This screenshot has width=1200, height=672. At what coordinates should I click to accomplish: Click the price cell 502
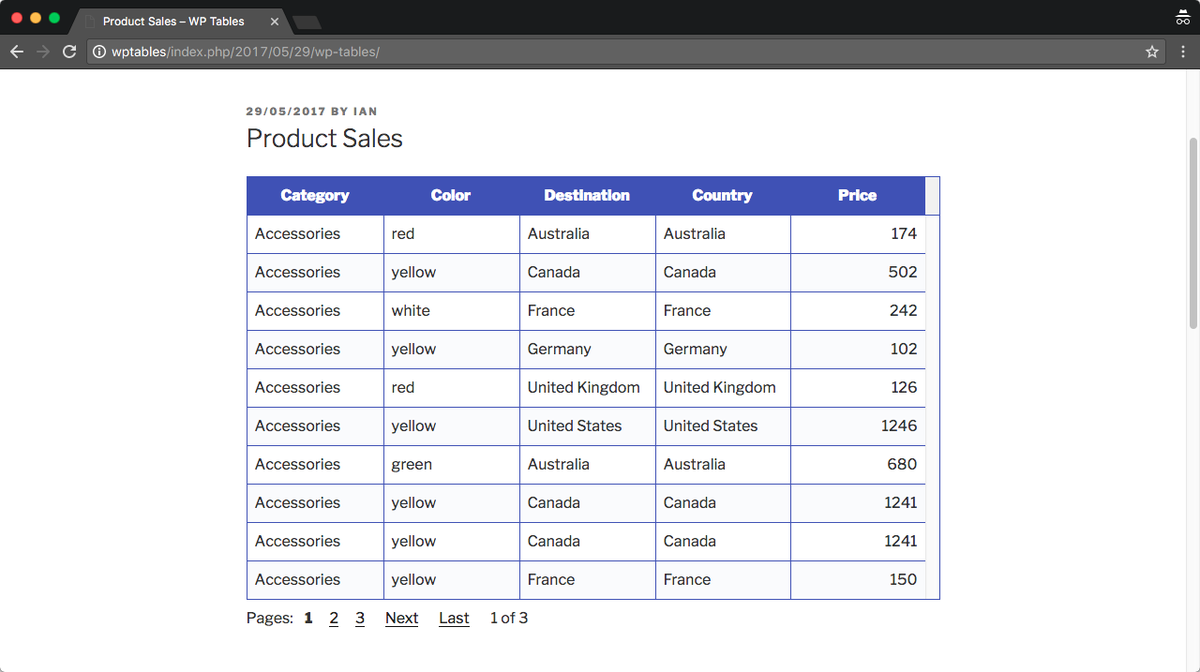pyautogui.click(x=858, y=272)
